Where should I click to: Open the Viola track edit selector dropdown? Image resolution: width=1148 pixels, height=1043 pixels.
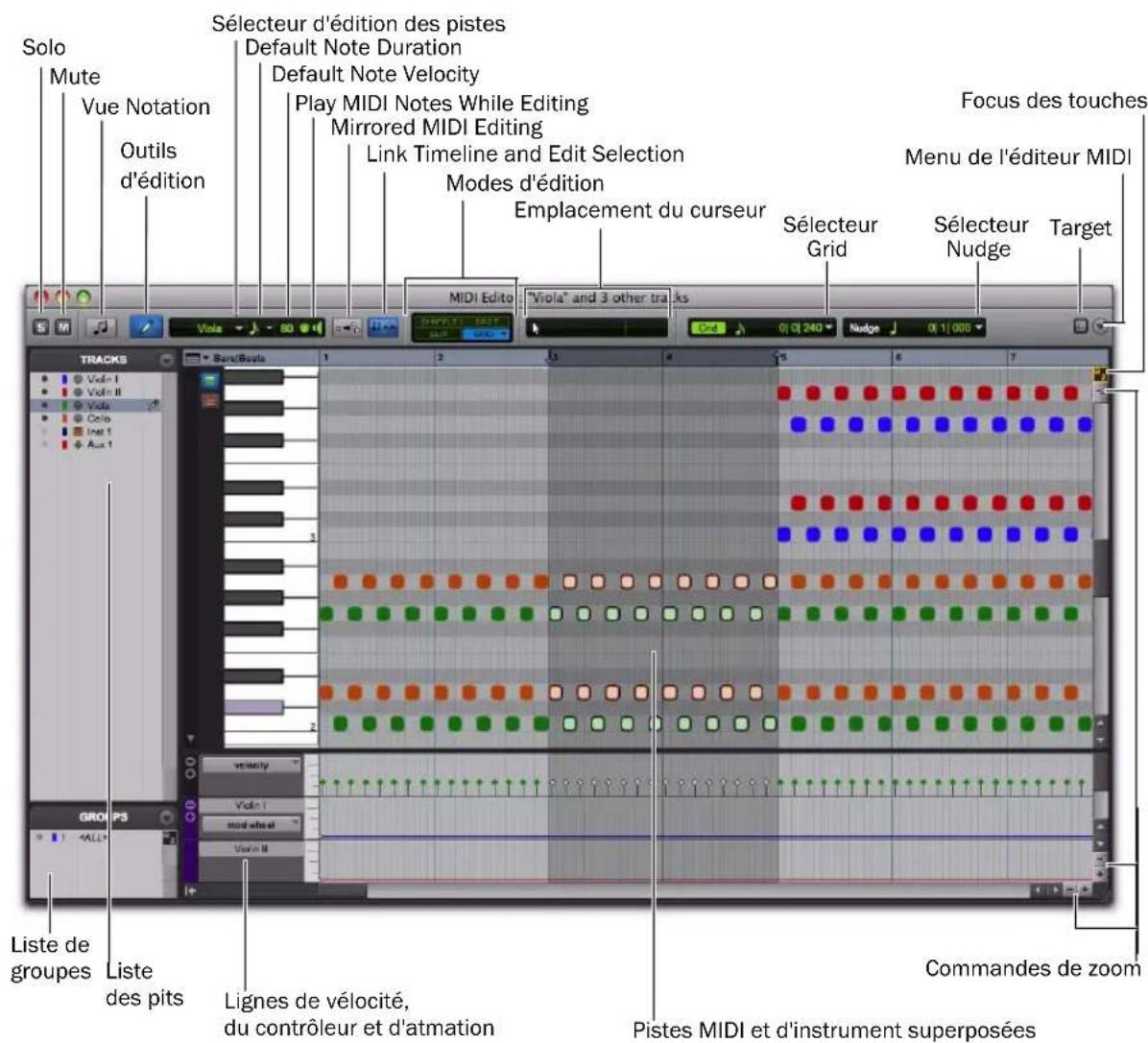coord(239,329)
